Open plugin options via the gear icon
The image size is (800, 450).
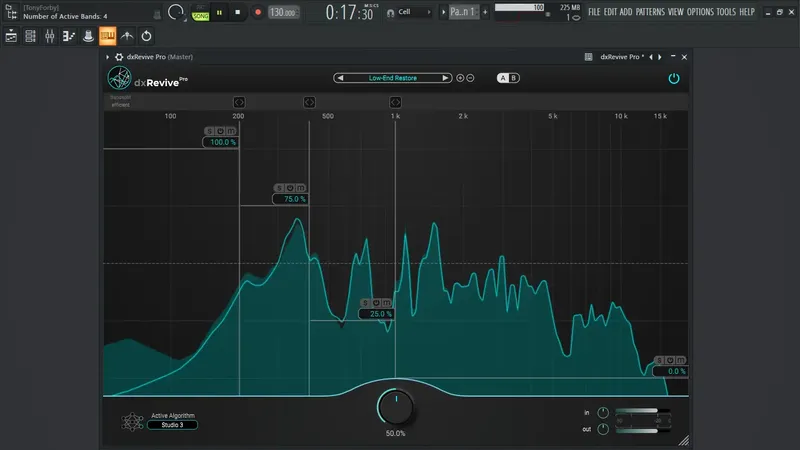pyautogui.click(x=119, y=57)
